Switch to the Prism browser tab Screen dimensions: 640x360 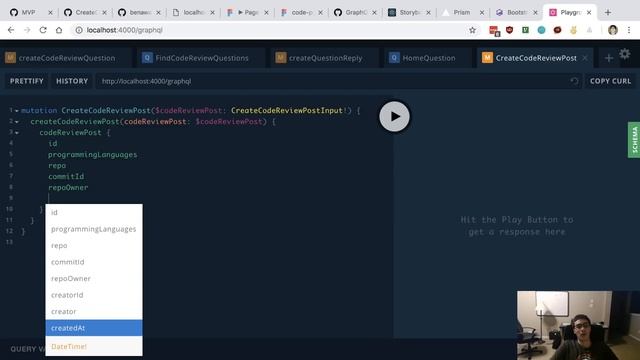point(463,12)
